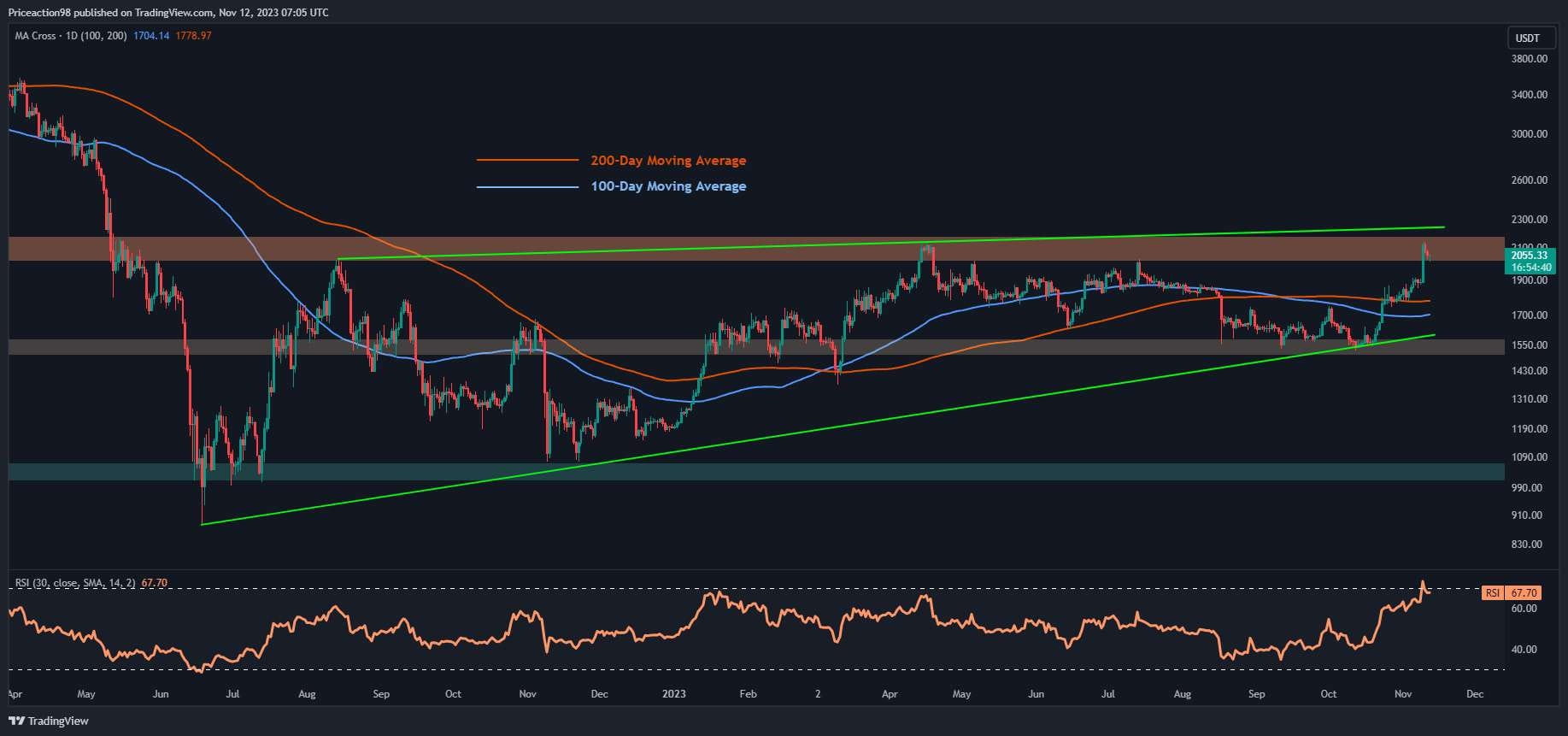The image size is (1568, 736).
Task: Click the 1090.00 price axis label
Action: (x=1530, y=457)
